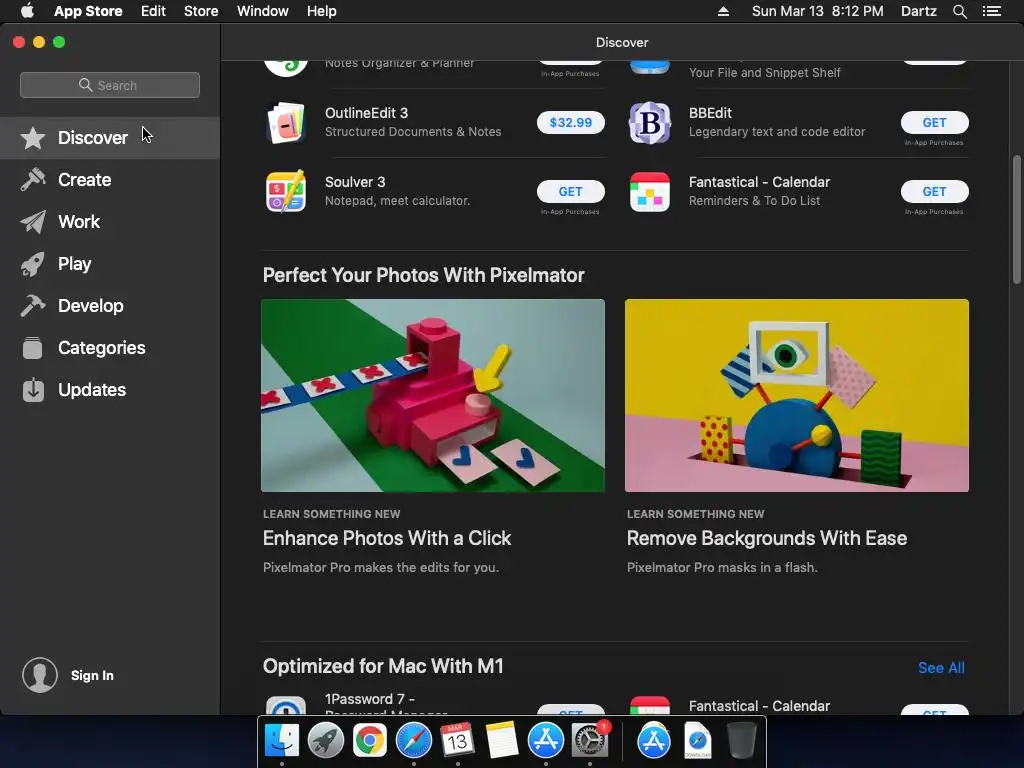Screen dimensions: 1024x768
Task: Open the App Store menu
Action: coord(88,11)
